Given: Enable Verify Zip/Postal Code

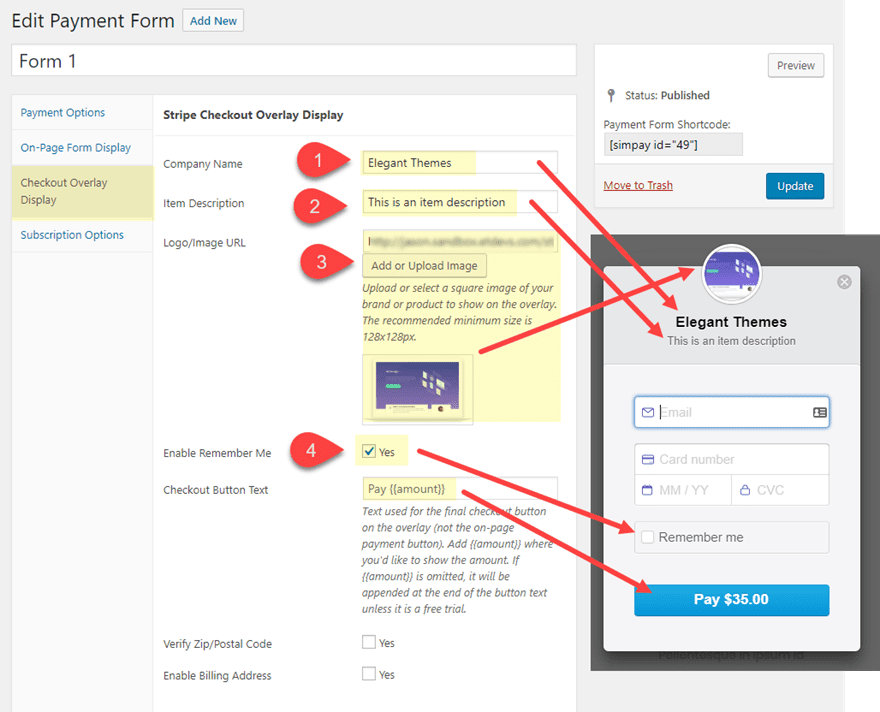Looking at the screenshot, I should (370, 642).
